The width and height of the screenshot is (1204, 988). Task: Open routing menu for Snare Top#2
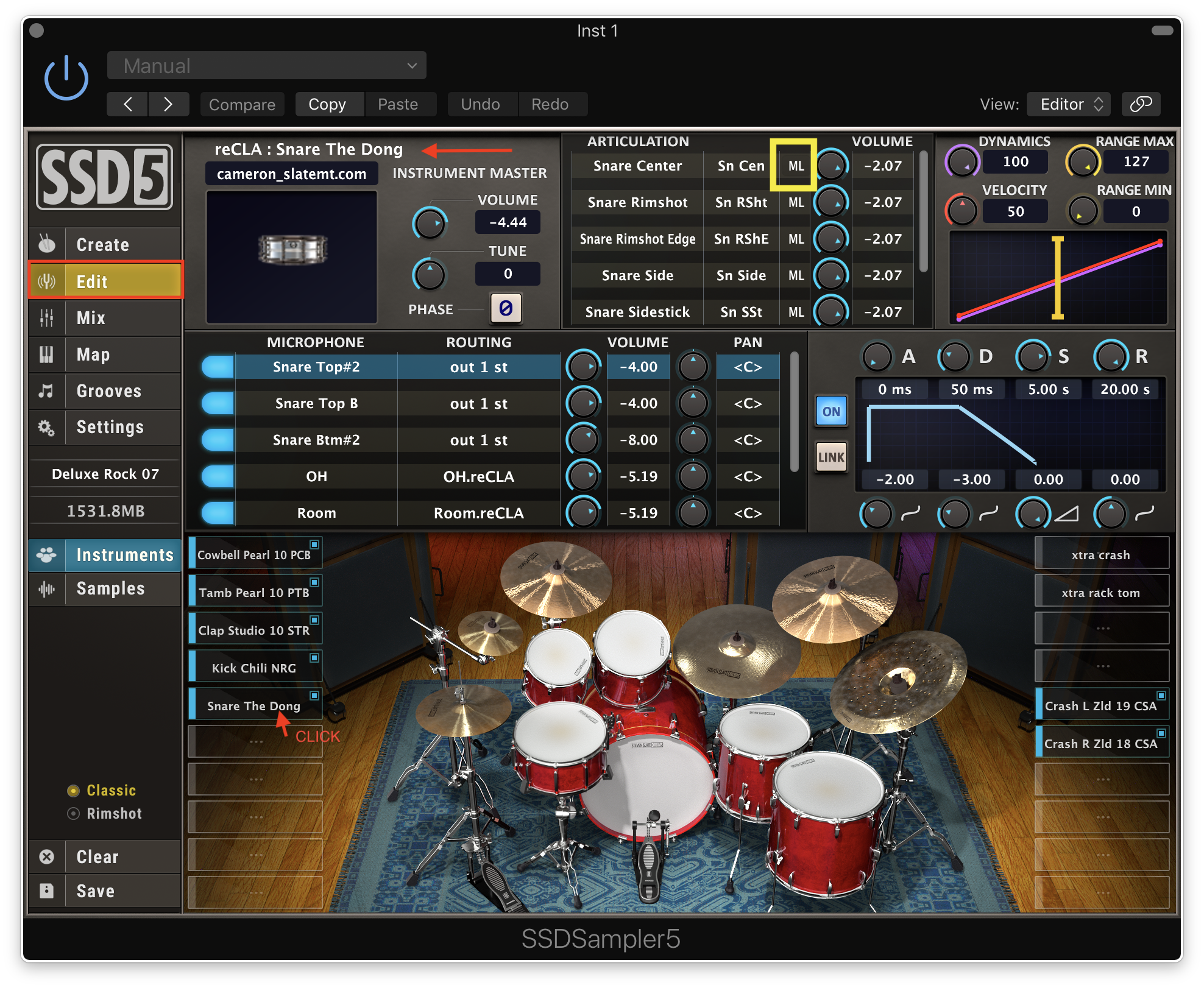pyautogui.click(x=478, y=367)
